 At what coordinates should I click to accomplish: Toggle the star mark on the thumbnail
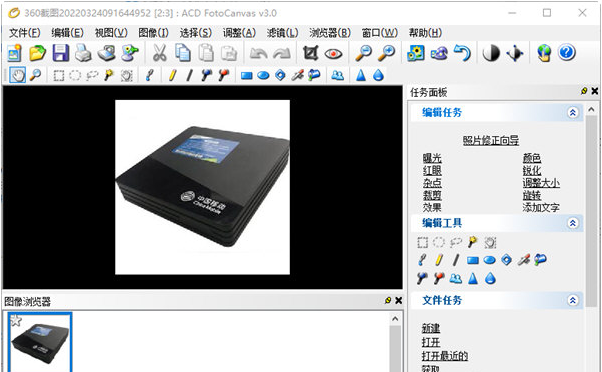coord(16,319)
